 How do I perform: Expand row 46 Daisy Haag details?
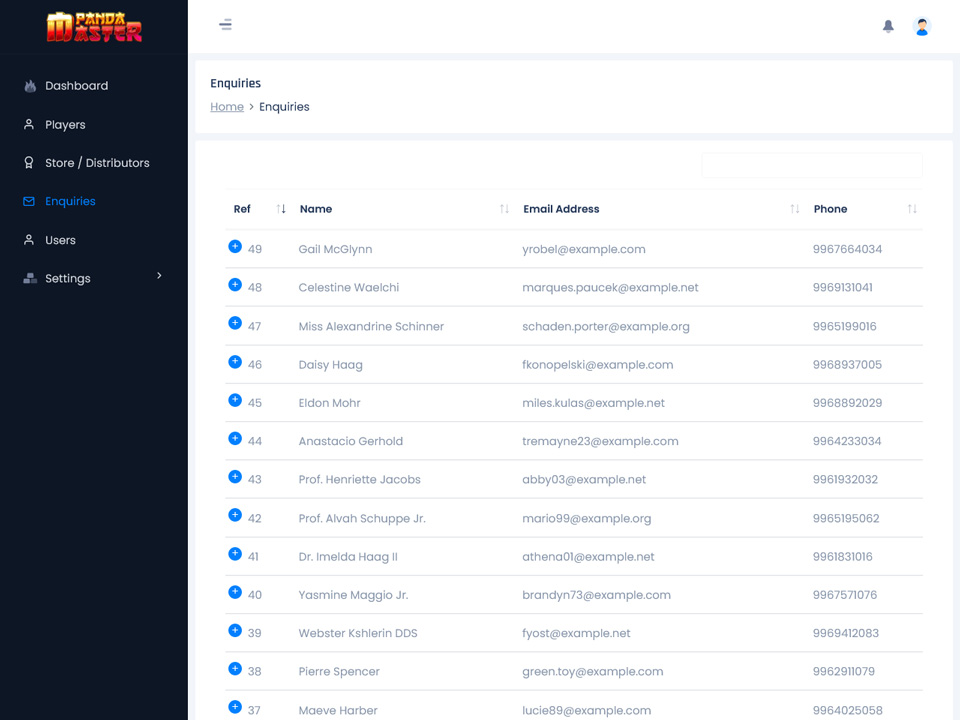pos(235,362)
